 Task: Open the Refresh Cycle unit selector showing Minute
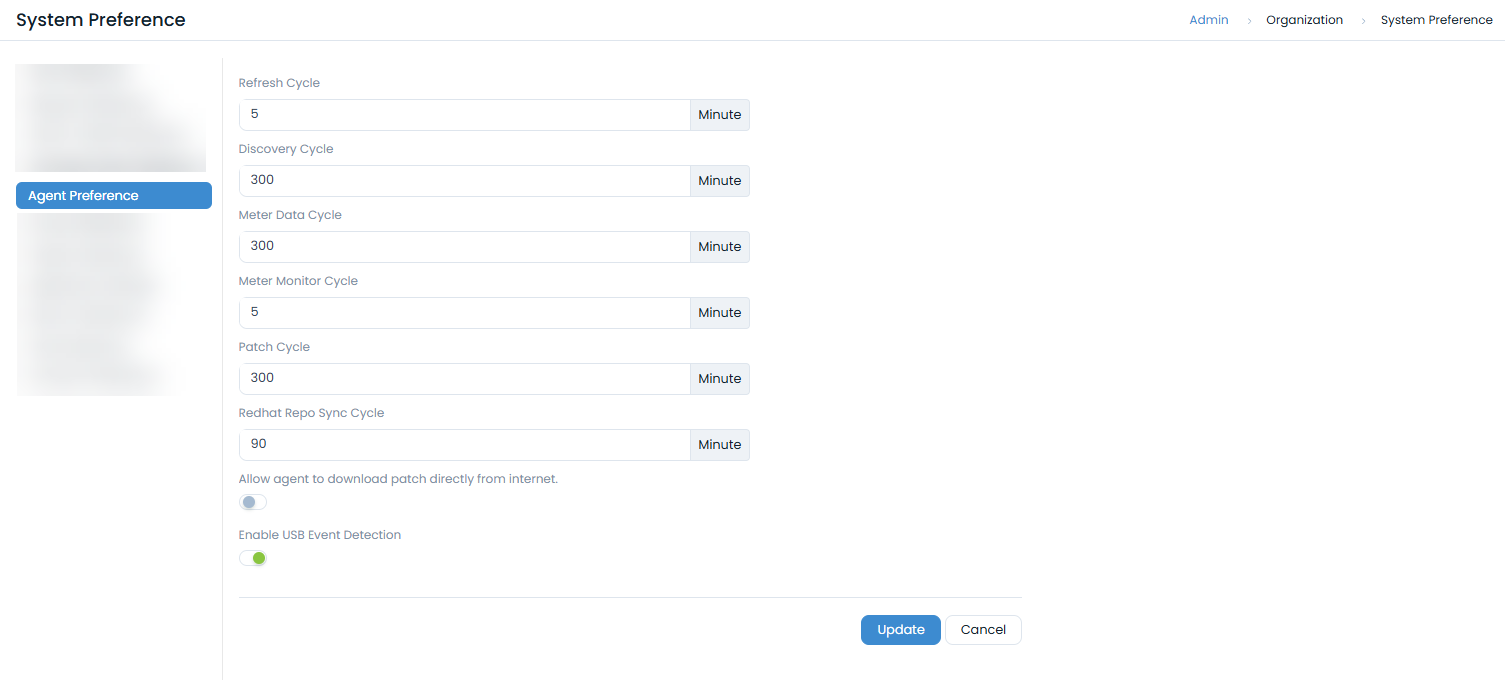pos(719,114)
